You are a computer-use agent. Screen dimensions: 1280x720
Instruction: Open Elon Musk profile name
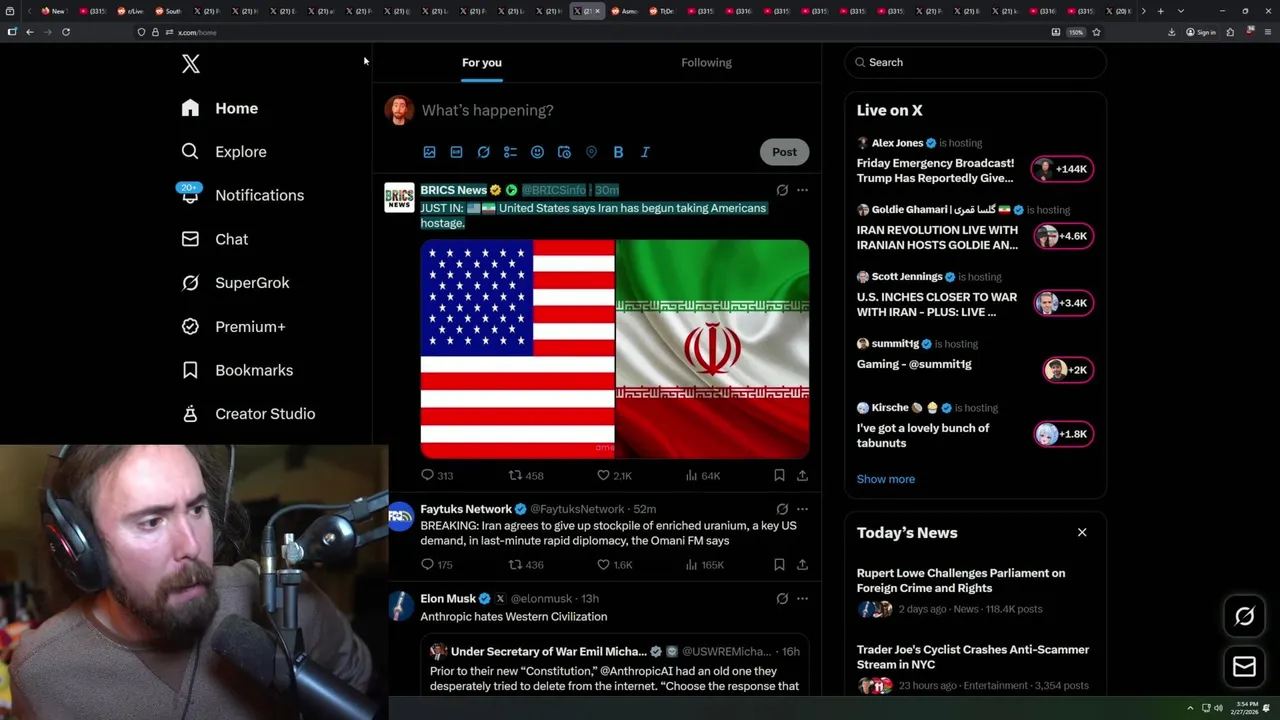(448, 599)
